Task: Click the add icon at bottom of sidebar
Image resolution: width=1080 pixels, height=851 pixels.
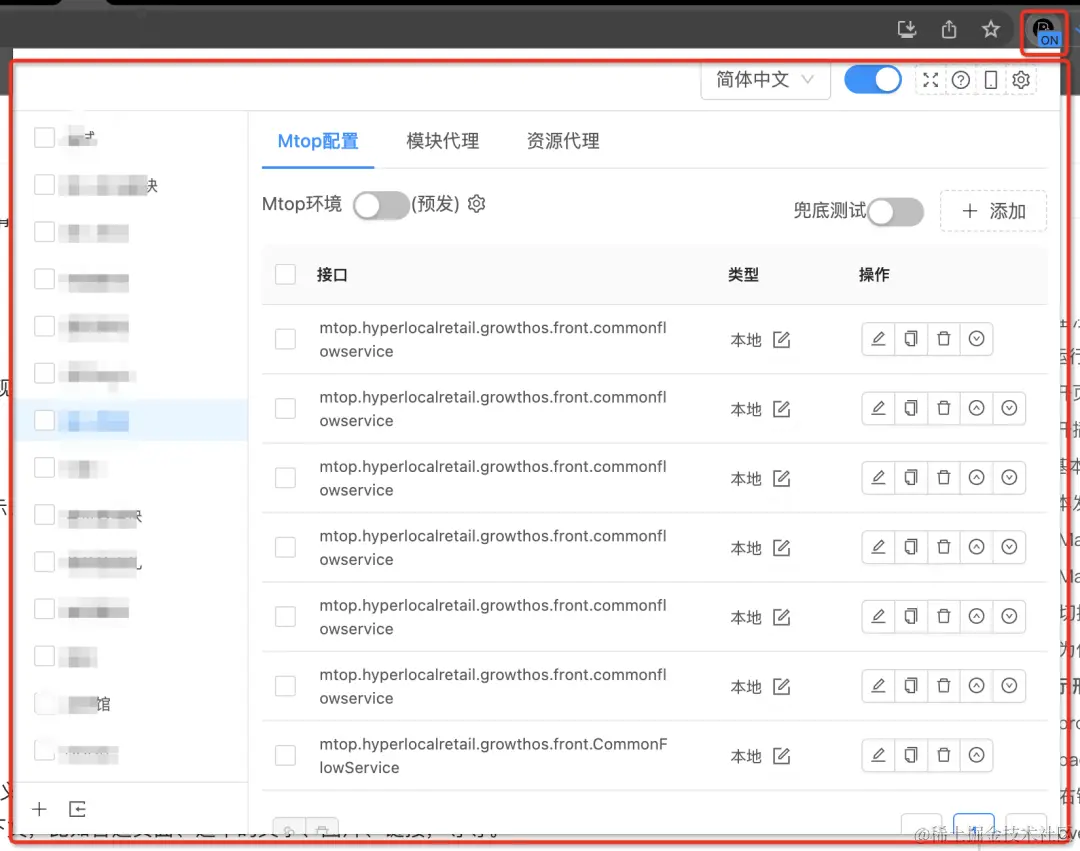Action: pyautogui.click(x=40, y=809)
